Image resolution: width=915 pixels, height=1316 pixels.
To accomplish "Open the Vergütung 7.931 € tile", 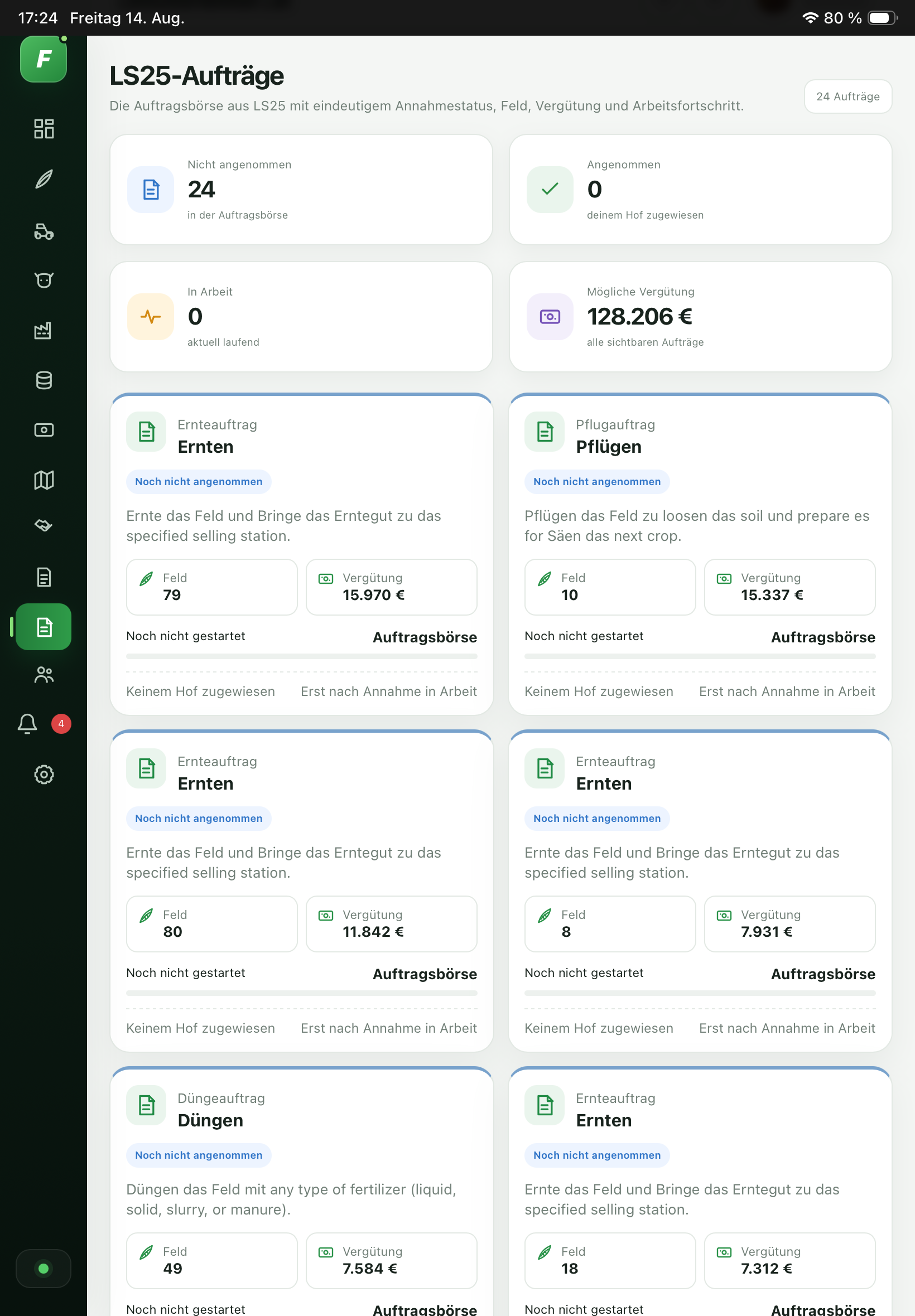I will click(790, 924).
